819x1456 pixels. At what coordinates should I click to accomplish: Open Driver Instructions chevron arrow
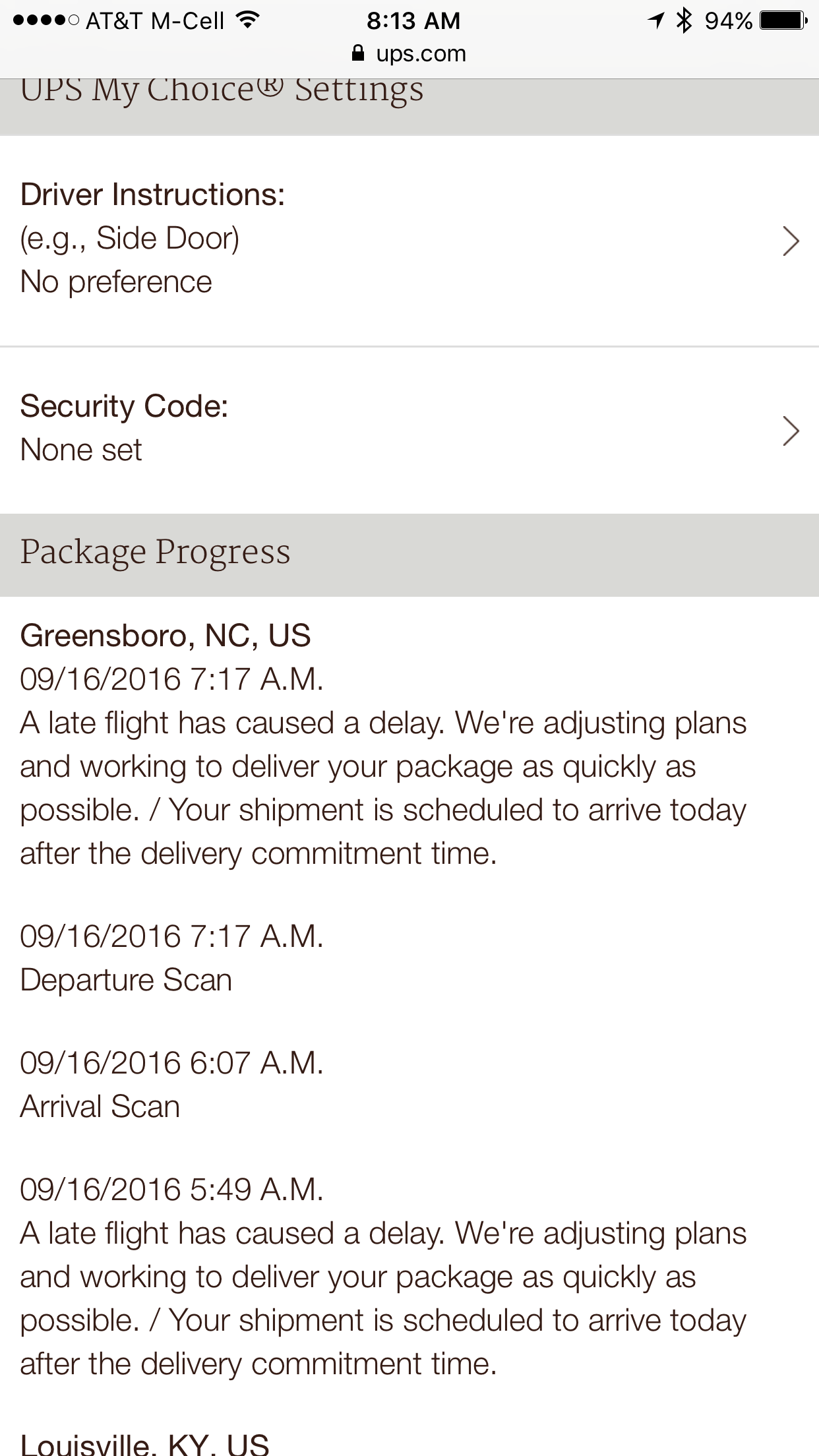point(791,241)
